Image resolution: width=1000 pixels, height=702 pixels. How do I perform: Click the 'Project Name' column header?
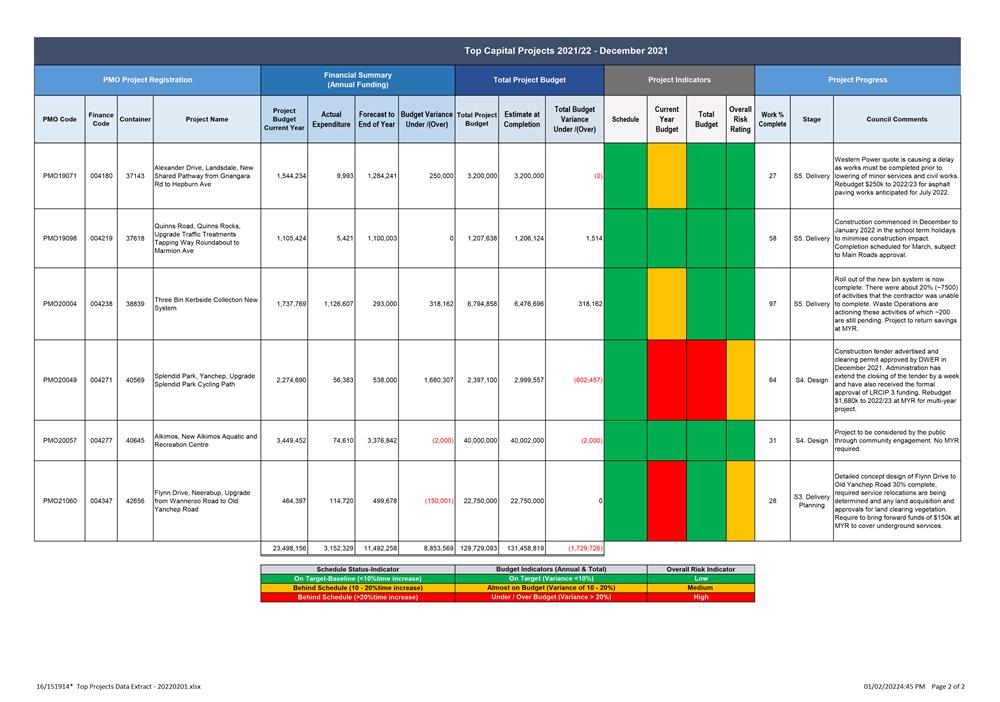207,119
